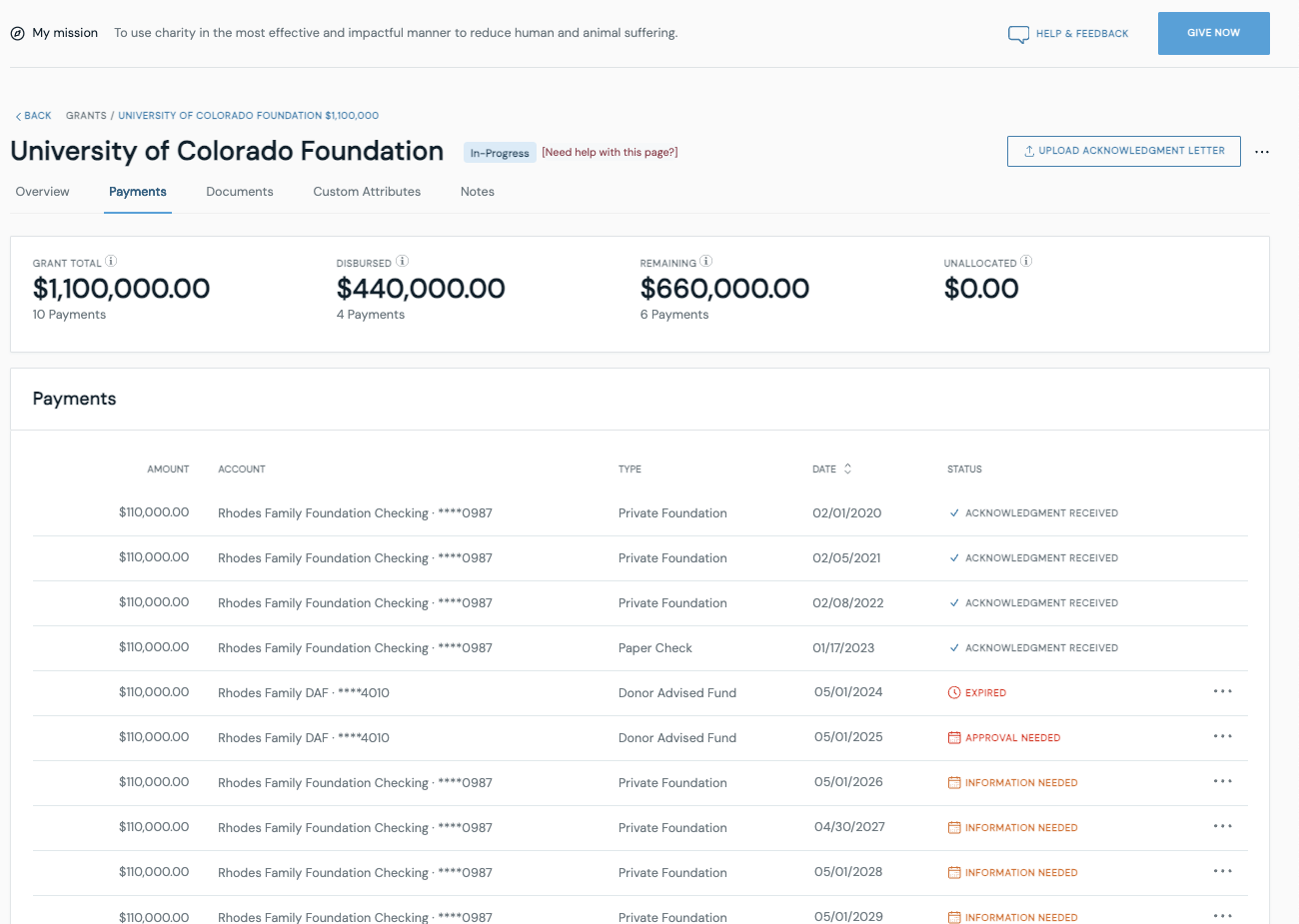Click the Amount column header
This screenshot has height=924, width=1299.
coord(168,468)
